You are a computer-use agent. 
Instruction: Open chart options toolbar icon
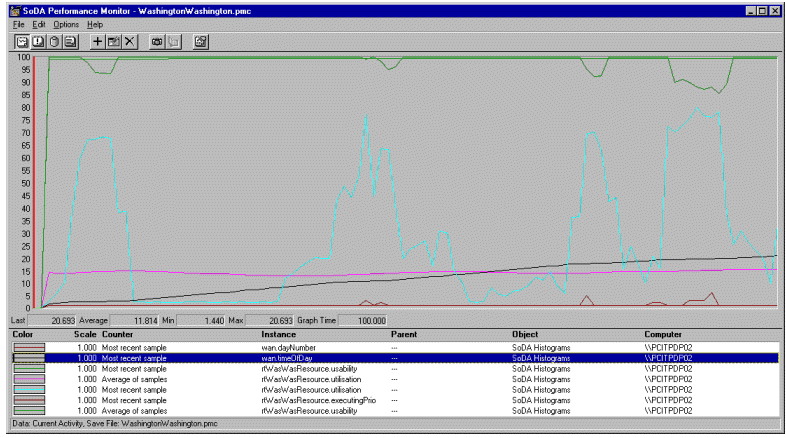coord(201,42)
